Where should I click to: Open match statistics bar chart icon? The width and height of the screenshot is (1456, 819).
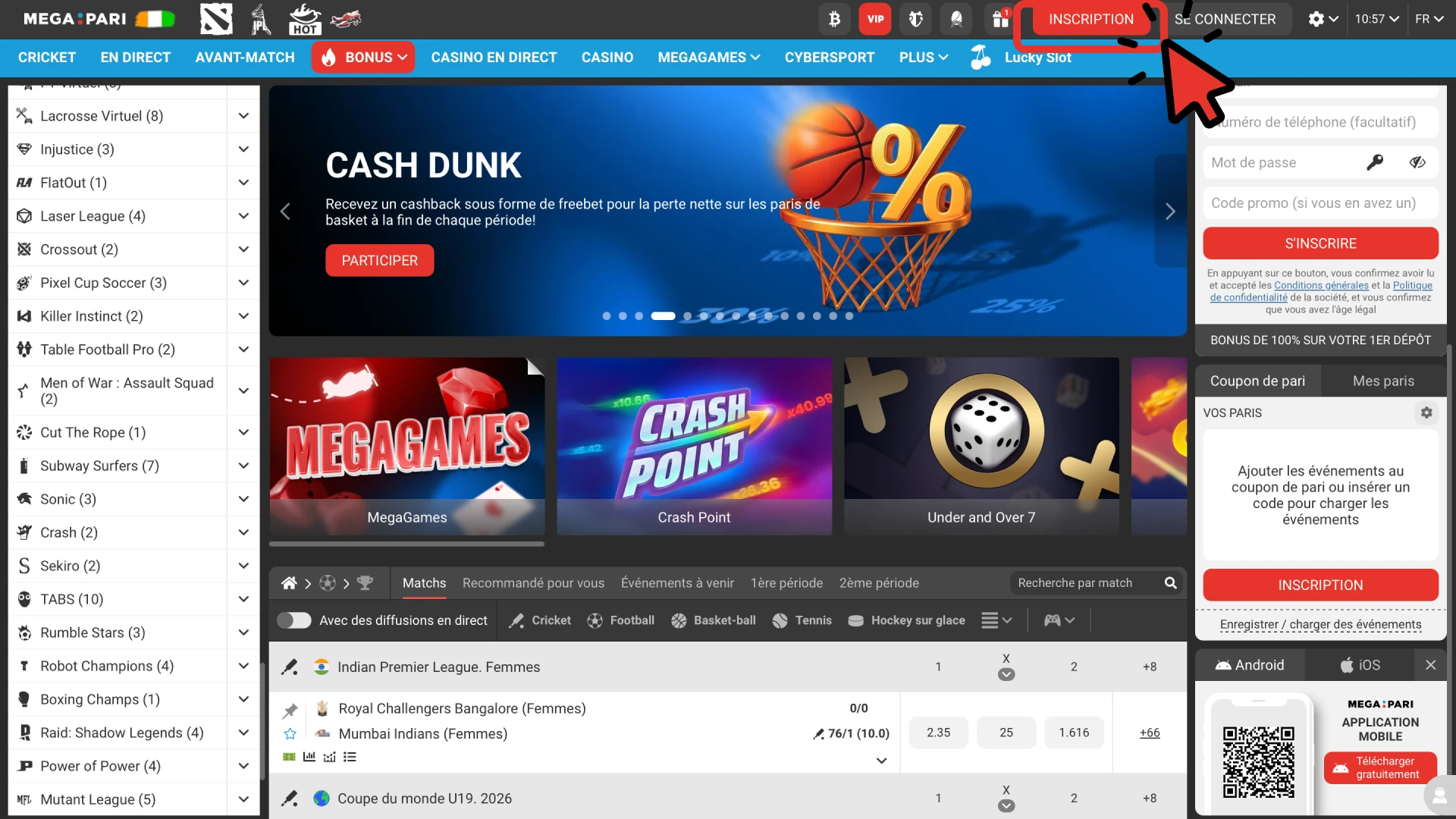309,757
